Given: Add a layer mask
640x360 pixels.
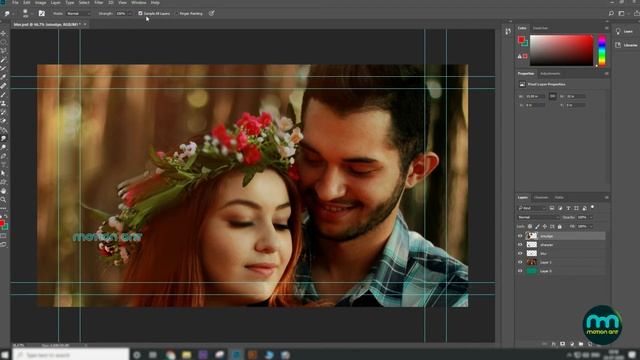Looking at the screenshot, I should tap(562, 344).
